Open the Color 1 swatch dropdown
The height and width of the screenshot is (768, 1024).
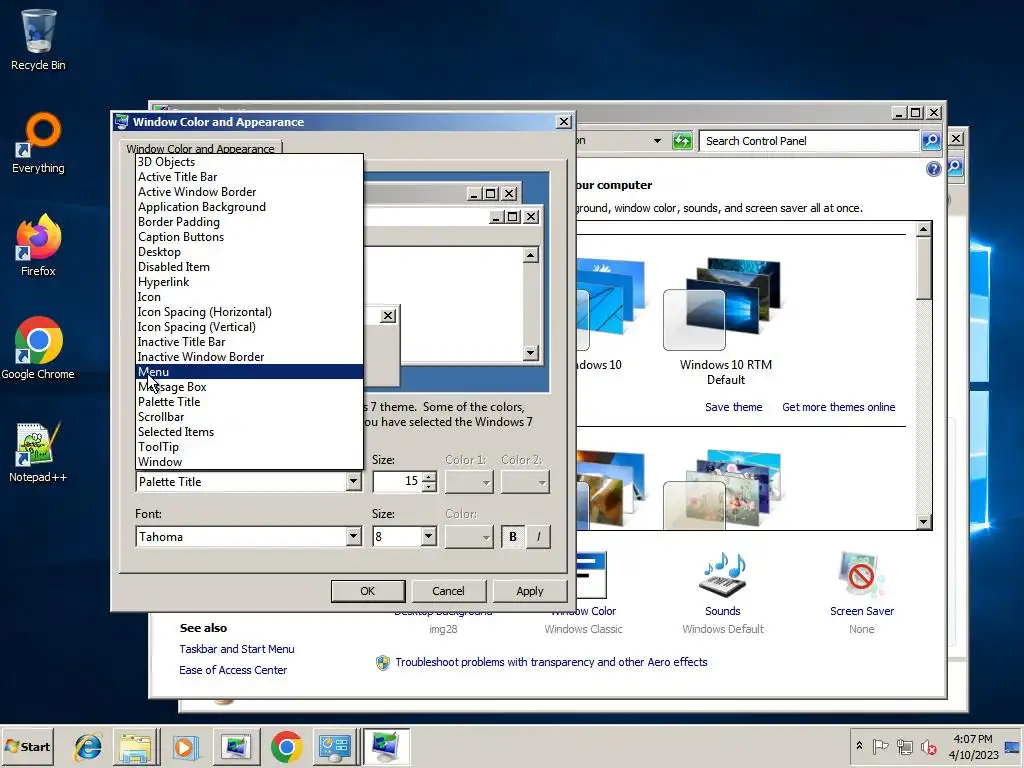point(468,482)
